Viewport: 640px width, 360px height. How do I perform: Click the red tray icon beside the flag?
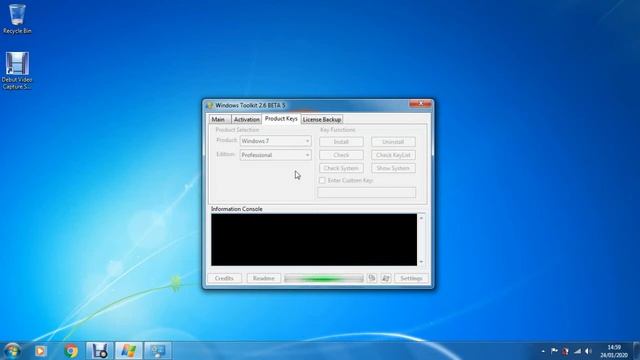click(565, 351)
